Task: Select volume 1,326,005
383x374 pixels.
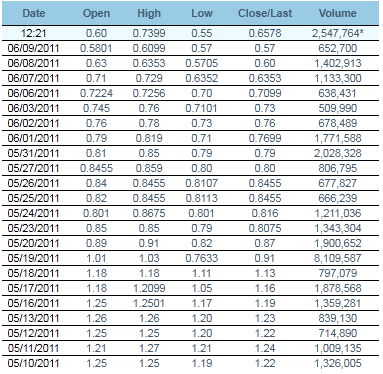Action: [x=338, y=363]
